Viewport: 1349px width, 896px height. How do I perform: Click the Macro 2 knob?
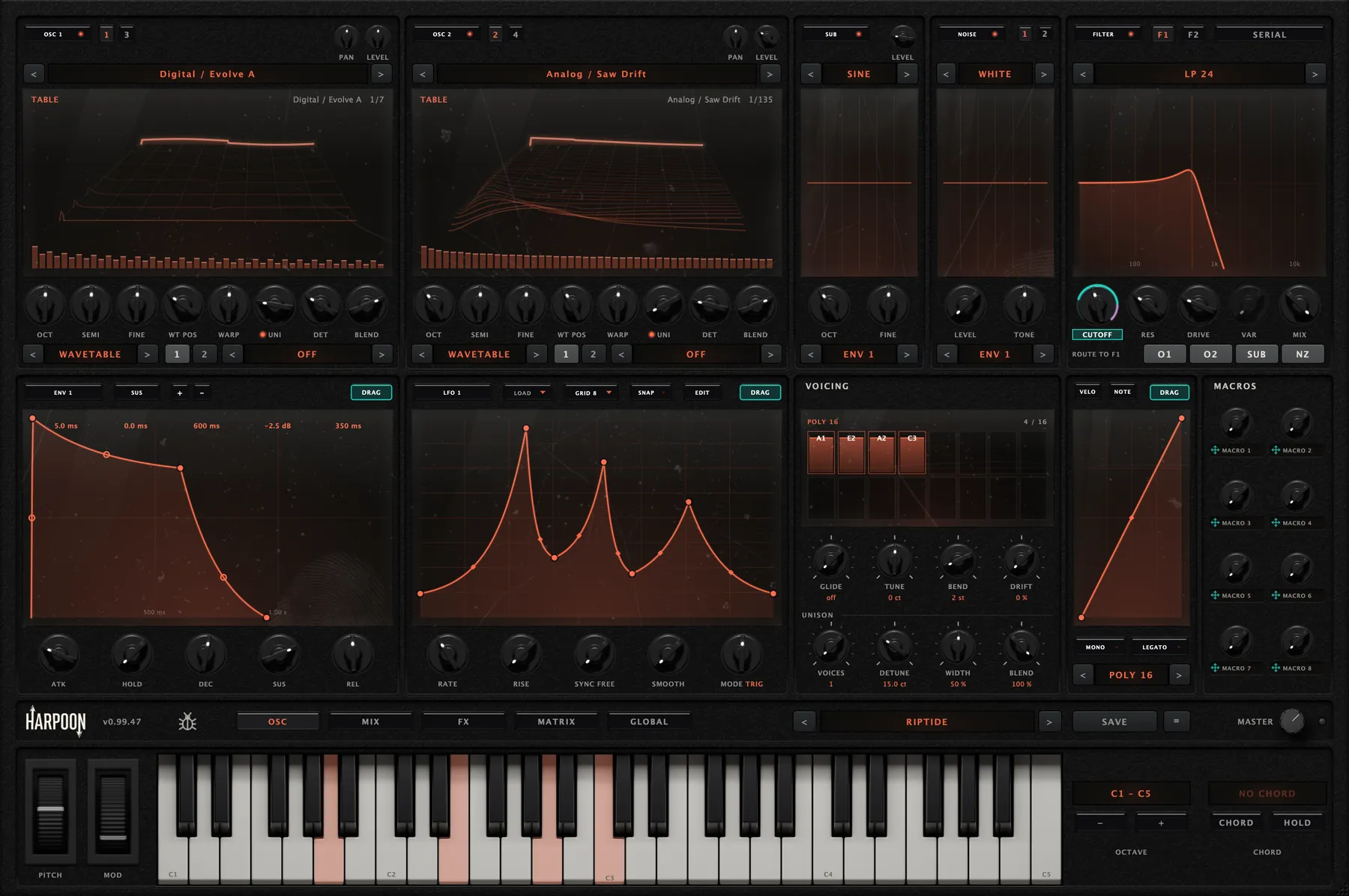pyautogui.click(x=1296, y=423)
